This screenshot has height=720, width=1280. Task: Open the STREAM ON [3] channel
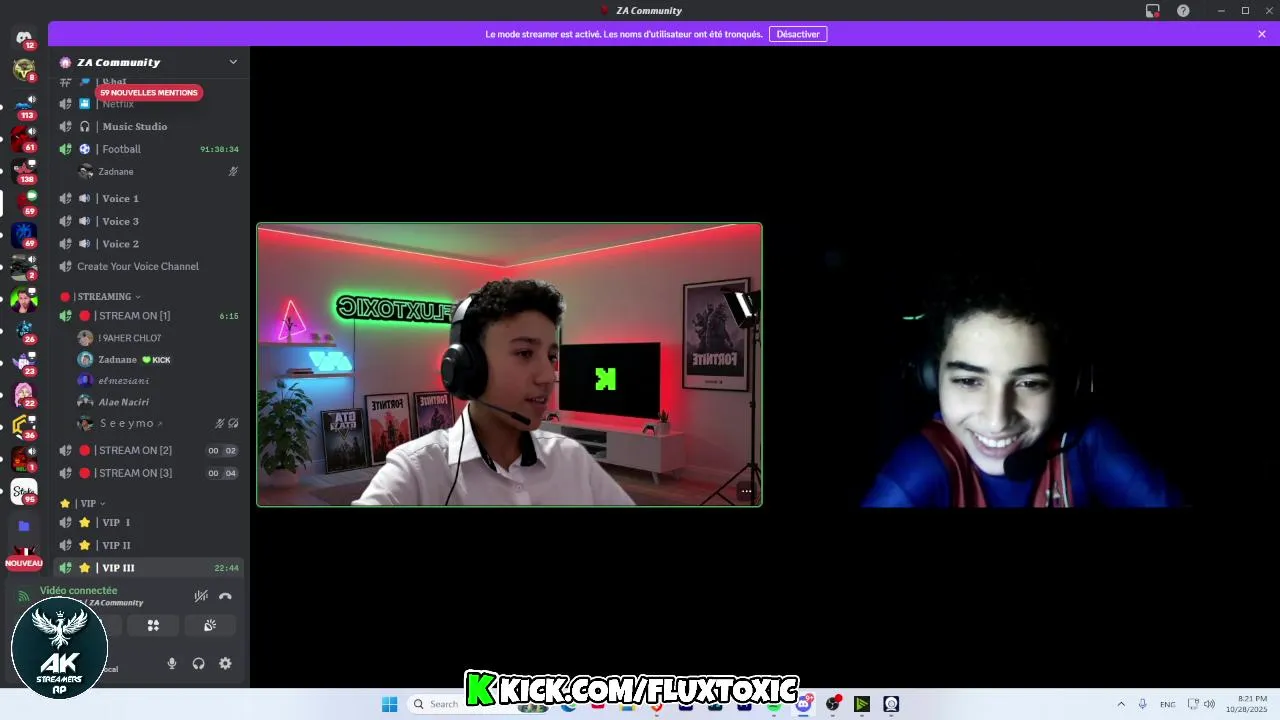point(150,473)
